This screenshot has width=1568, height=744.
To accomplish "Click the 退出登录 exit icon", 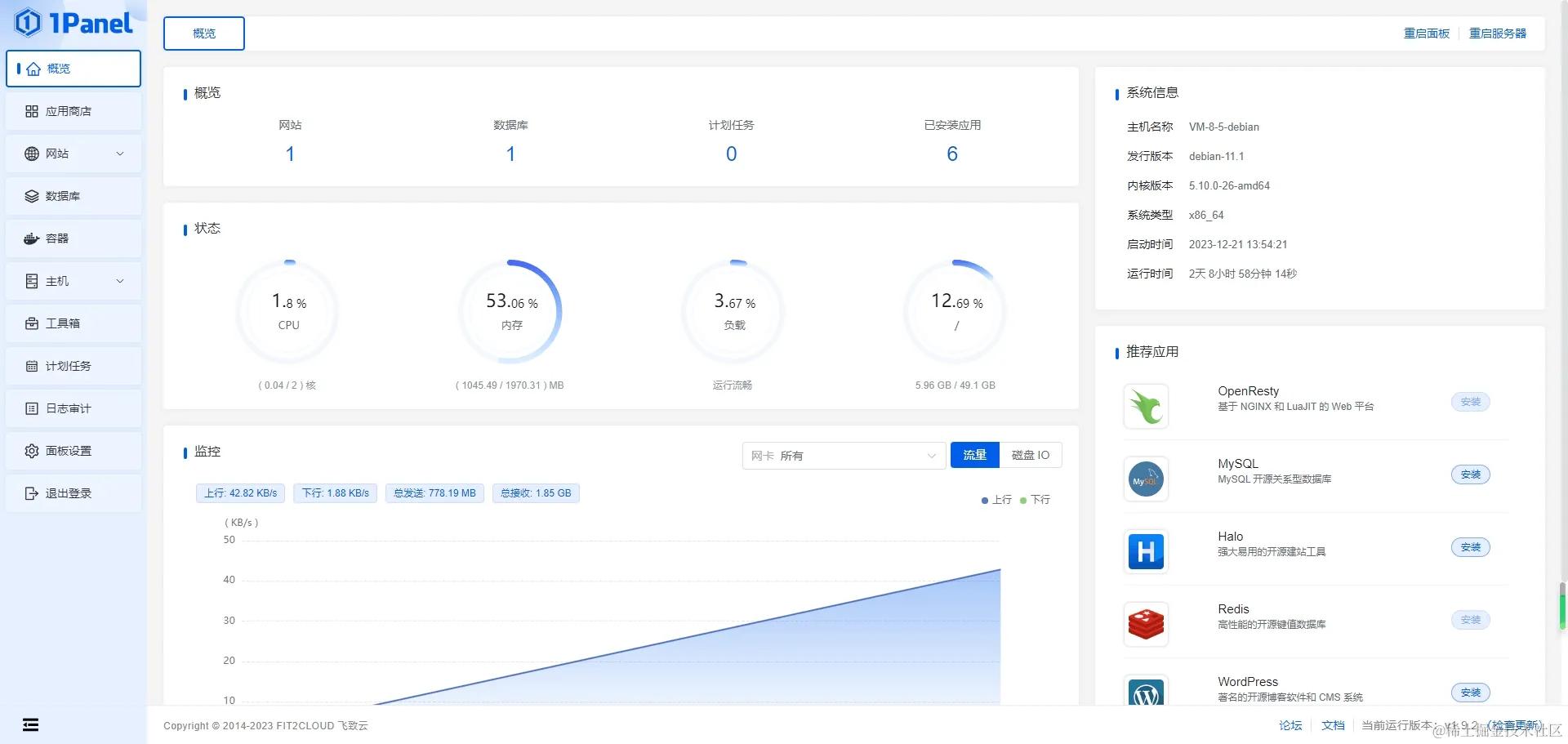I will pos(32,493).
